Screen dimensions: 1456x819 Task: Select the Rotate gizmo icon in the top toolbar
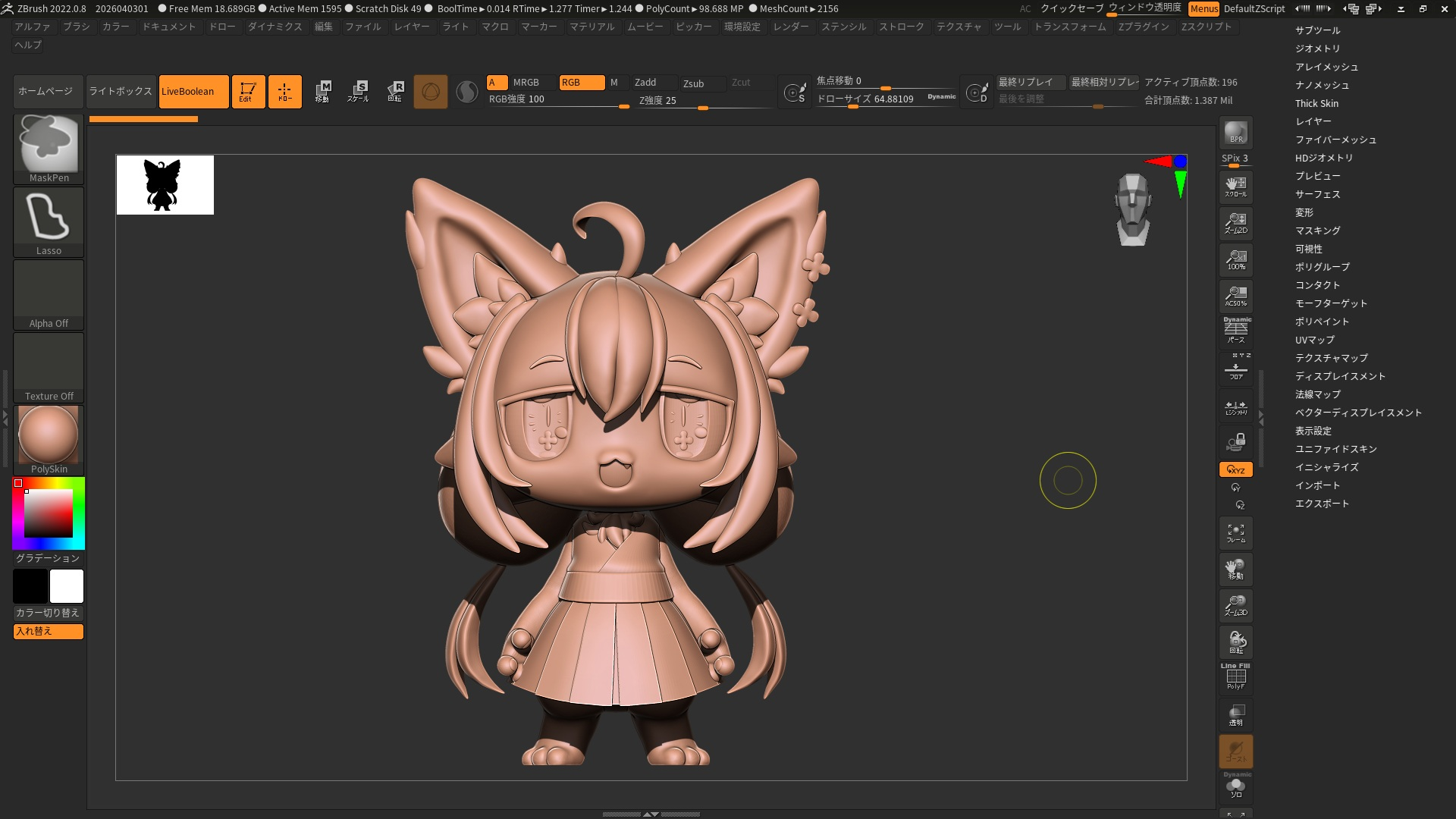click(x=395, y=91)
